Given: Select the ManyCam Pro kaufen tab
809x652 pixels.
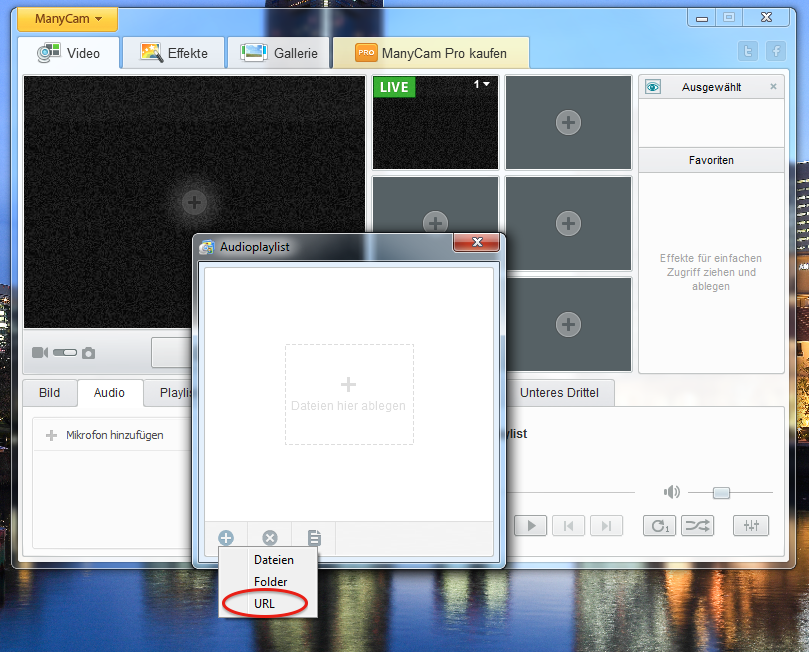Looking at the screenshot, I should [431, 53].
